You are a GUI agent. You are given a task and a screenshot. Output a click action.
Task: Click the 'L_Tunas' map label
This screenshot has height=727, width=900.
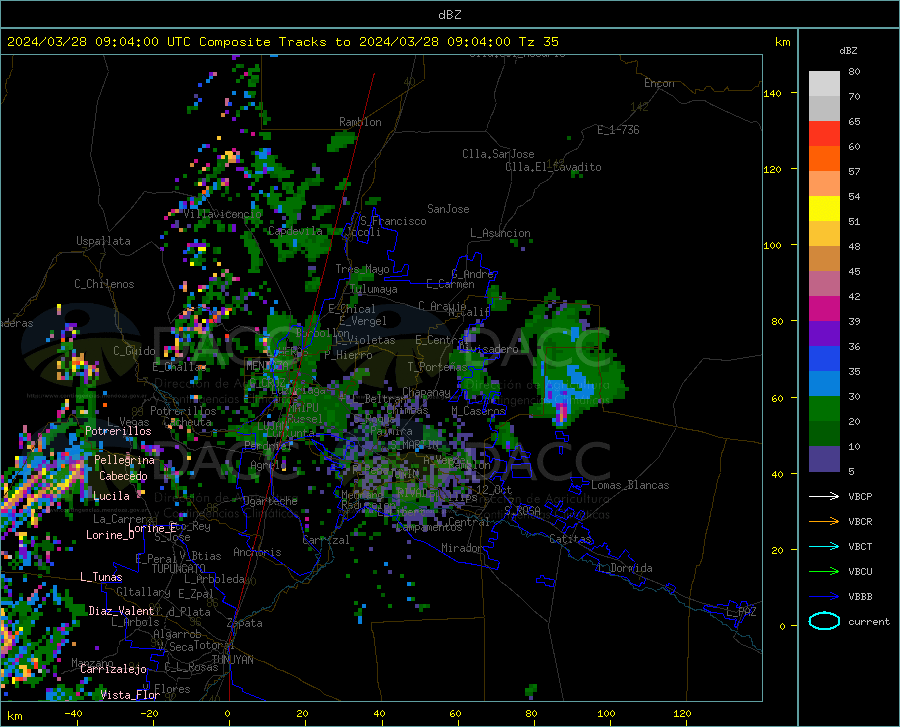pos(101,577)
